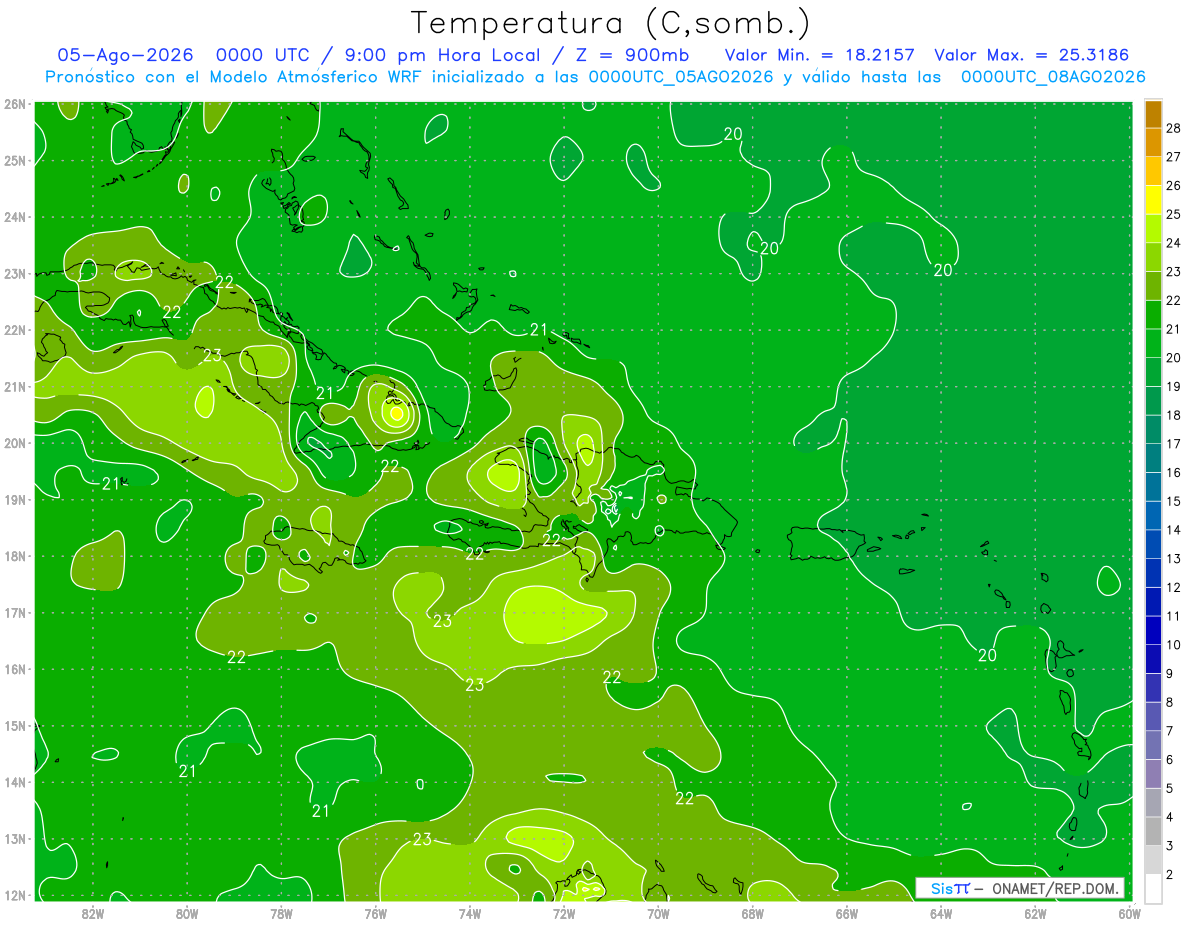Click color scale label '26'
1200x927 pixels.
click(x=1175, y=186)
